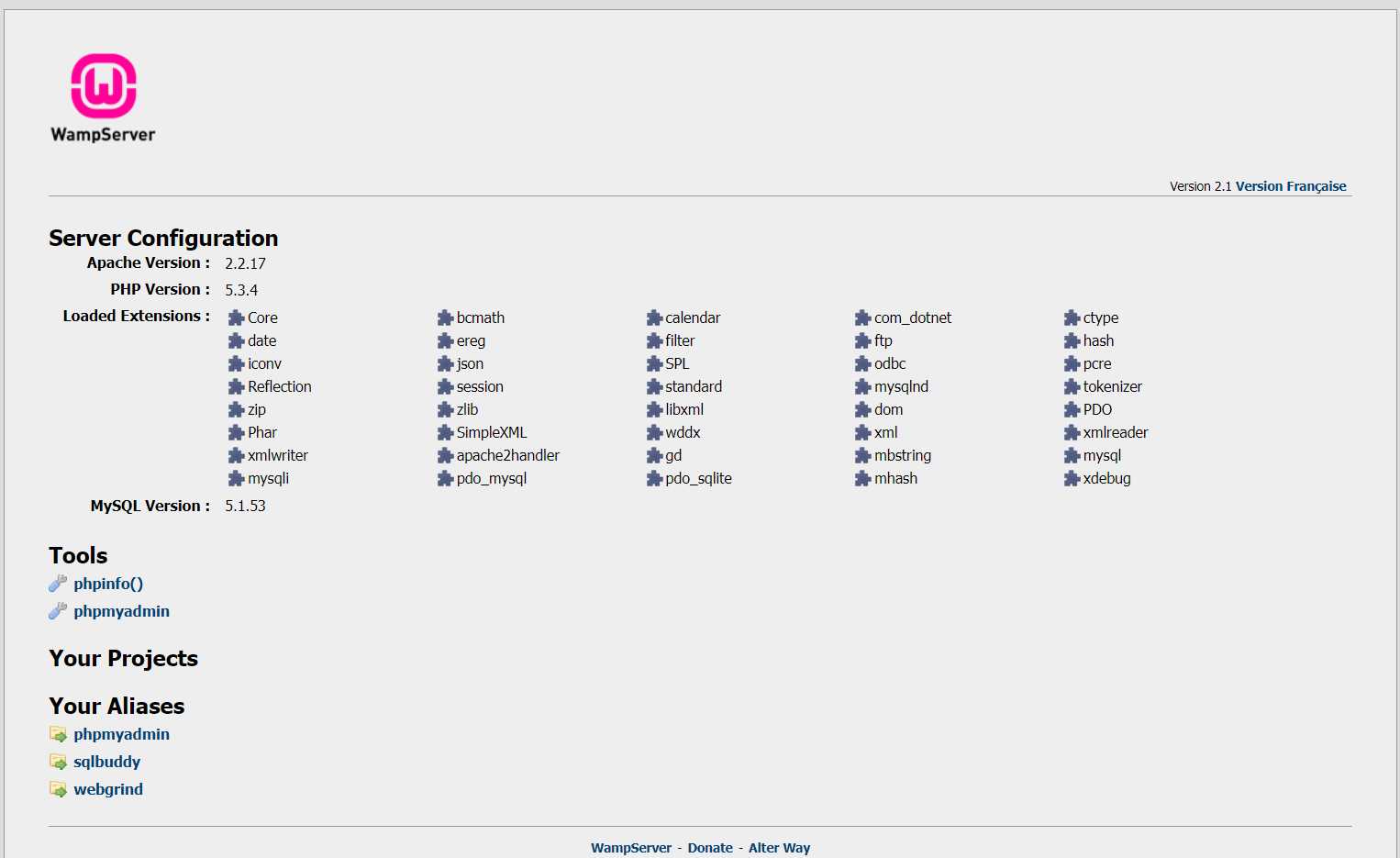Image resolution: width=1400 pixels, height=858 pixels.
Task: Click the dom extension name
Action: coord(888,409)
